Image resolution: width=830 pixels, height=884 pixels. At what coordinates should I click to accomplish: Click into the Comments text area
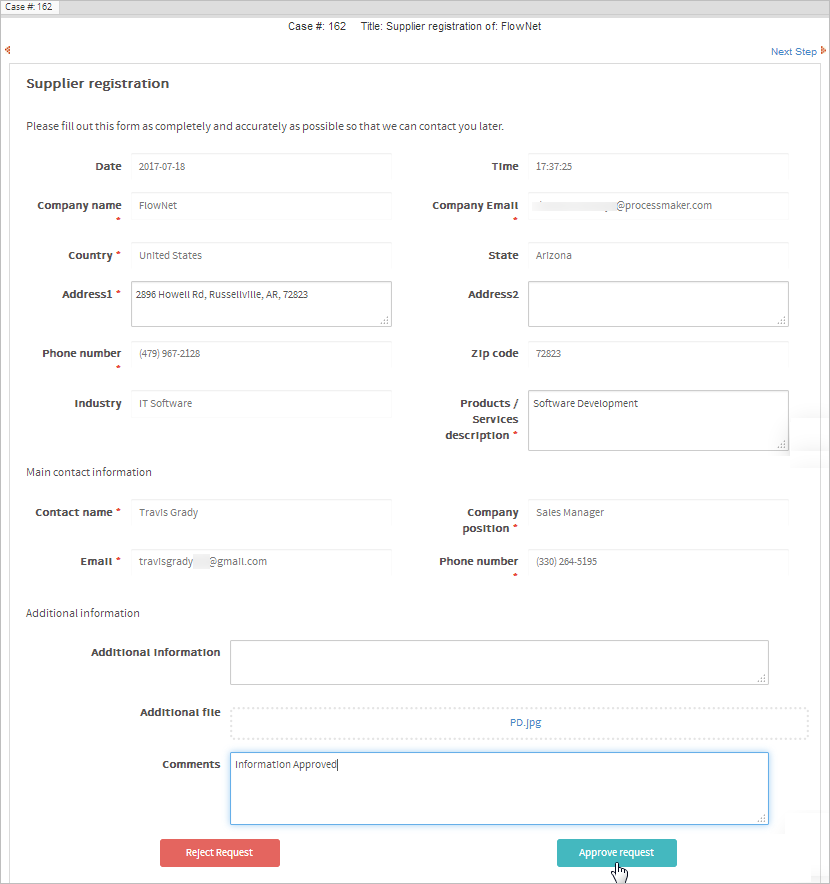499,788
